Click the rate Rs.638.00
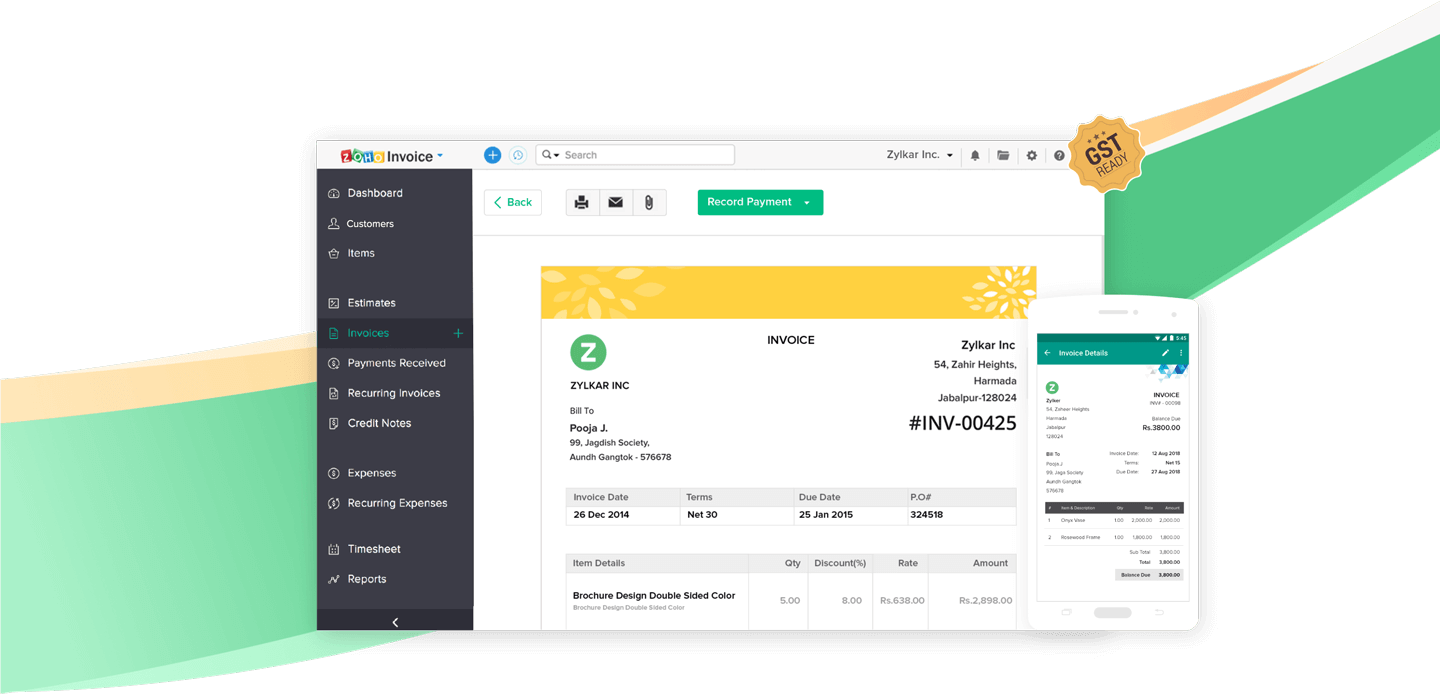The image size is (1440, 694). [x=902, y=601]
